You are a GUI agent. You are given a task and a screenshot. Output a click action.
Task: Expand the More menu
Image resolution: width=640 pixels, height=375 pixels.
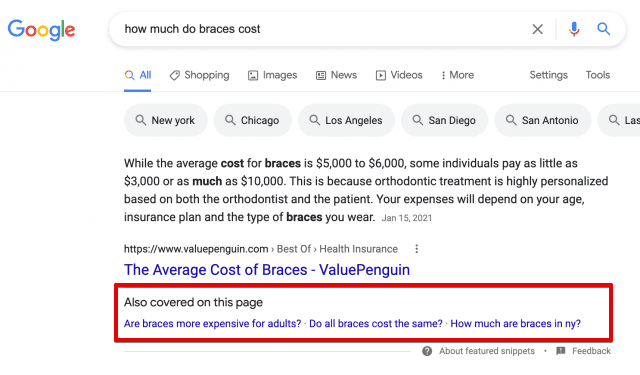[458, 75]
